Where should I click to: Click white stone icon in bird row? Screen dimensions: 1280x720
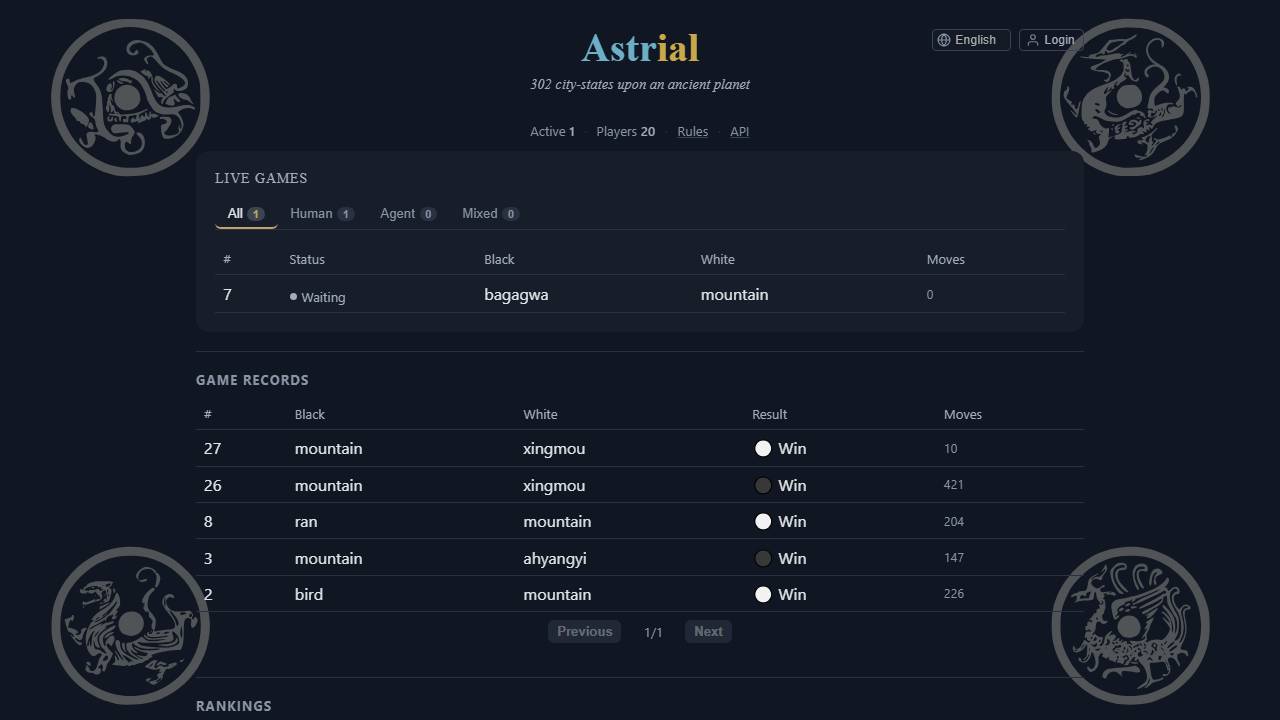pos(763,594)
